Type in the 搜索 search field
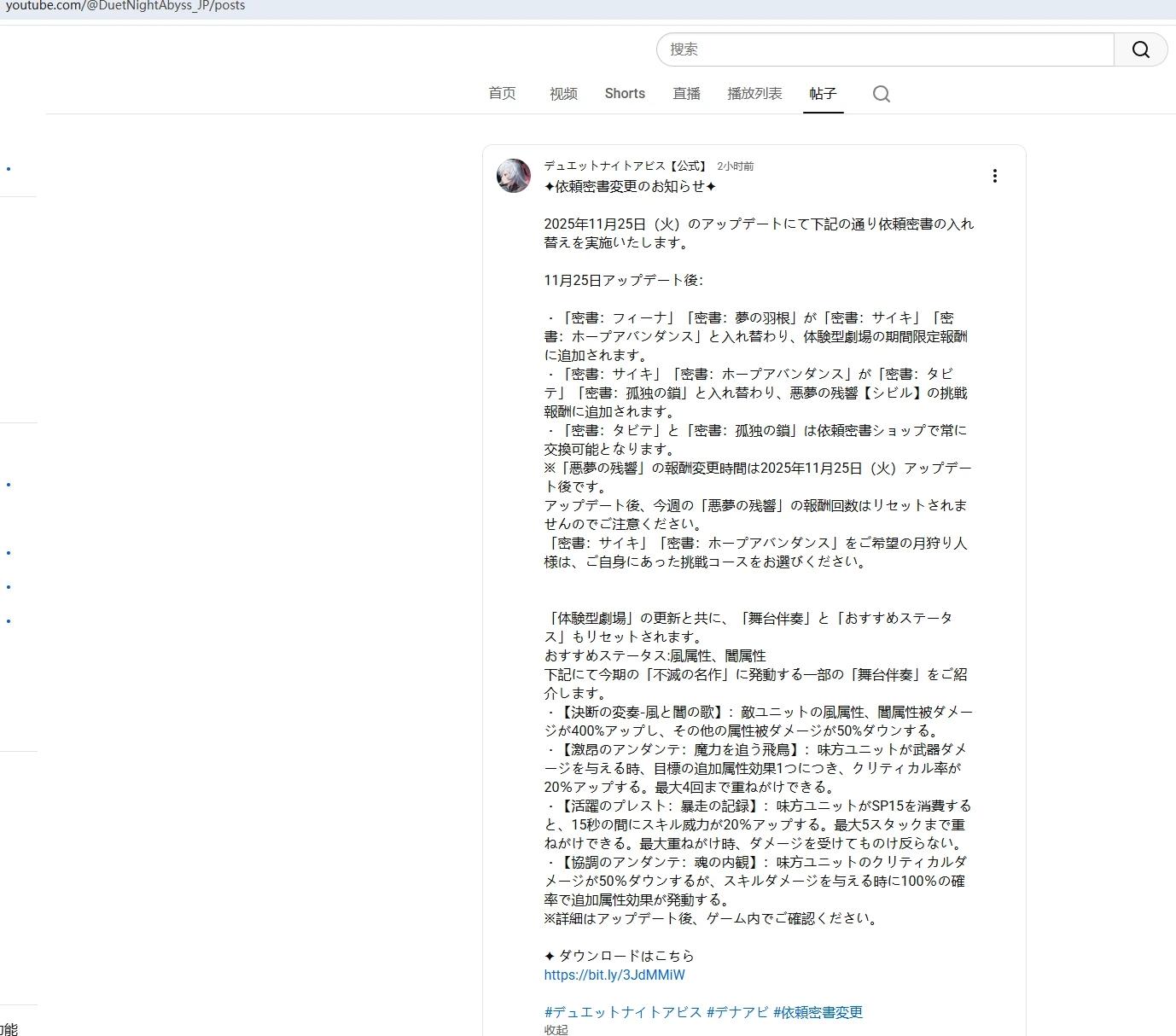 tap(885, 49)
